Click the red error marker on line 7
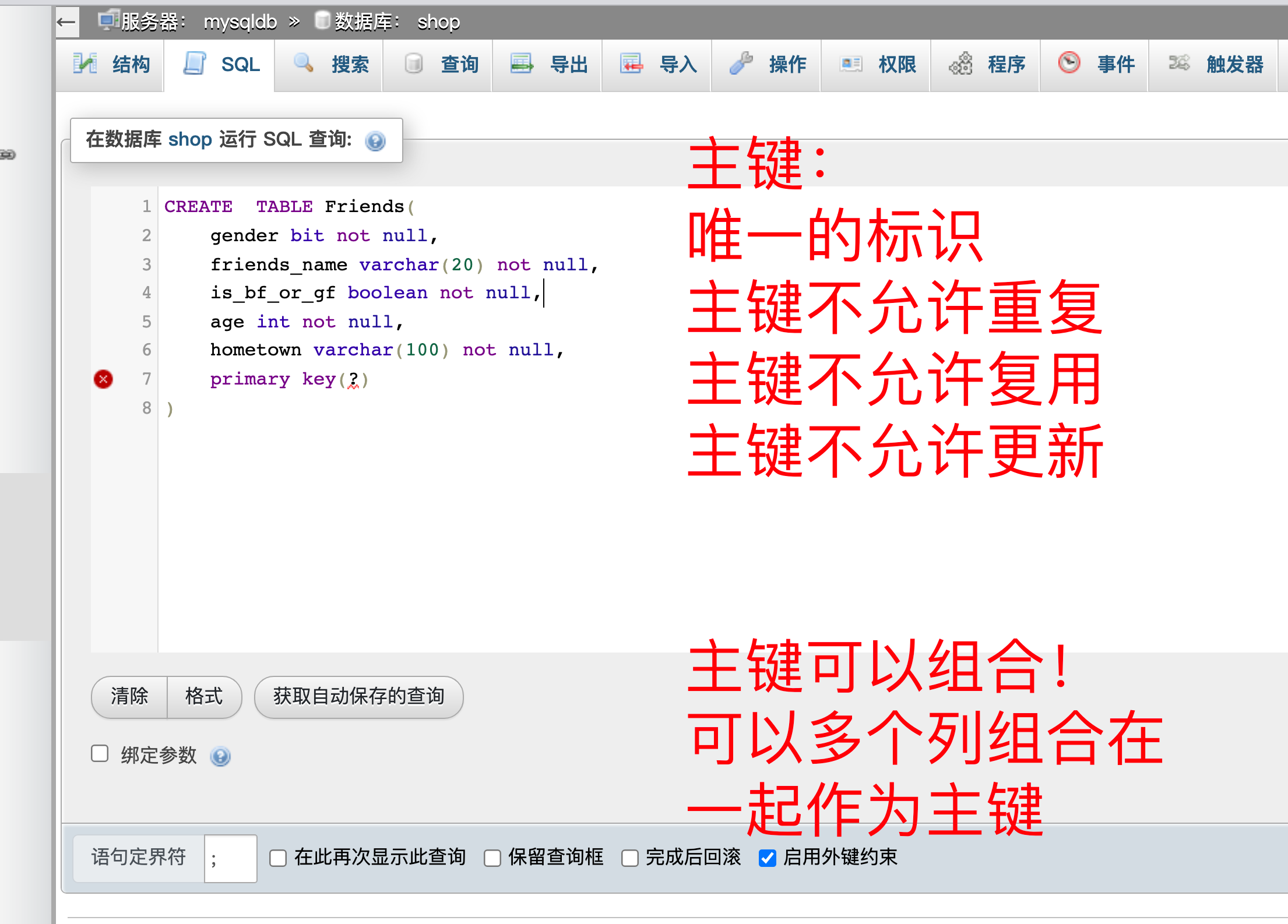Screen dimensions: 1288x924 (103, 379)
